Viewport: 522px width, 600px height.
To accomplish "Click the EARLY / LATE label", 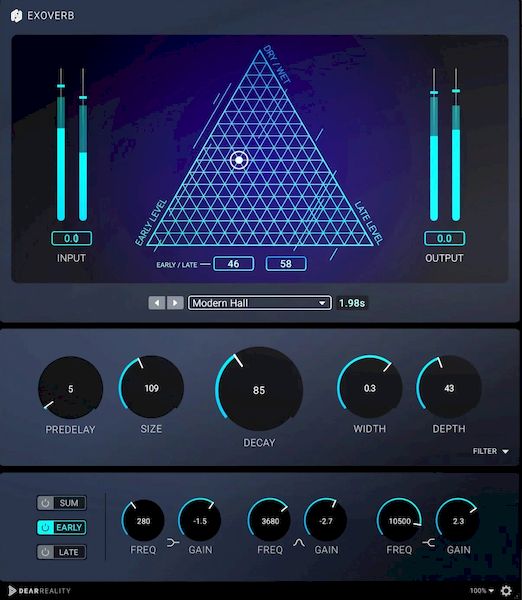I will [x=176, y=264].
